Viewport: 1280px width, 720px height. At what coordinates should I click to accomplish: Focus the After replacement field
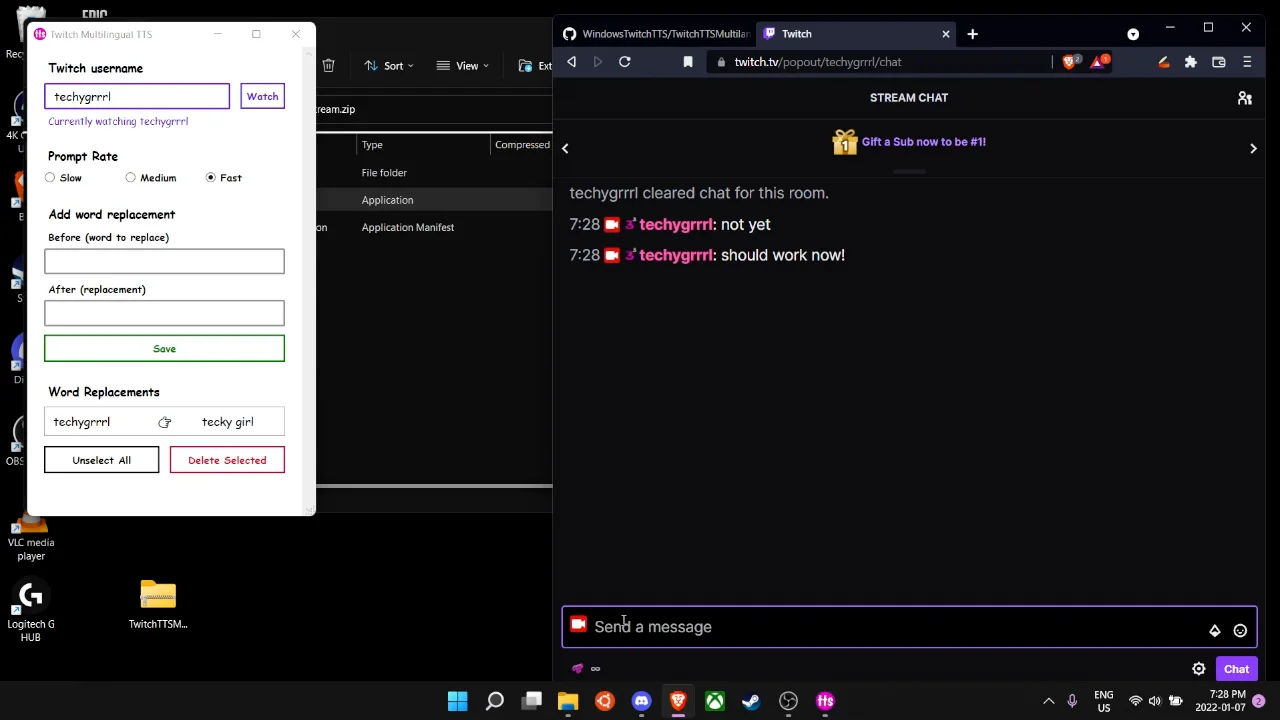(x=164, y=313)
